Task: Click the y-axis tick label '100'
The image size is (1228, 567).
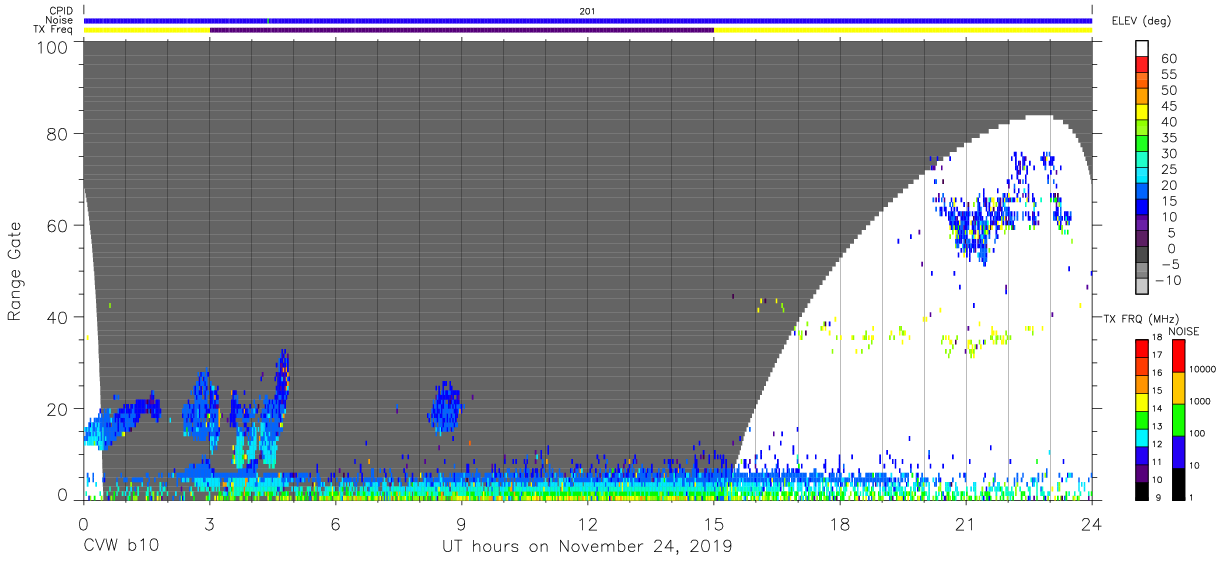Action: (x=53, y=47)
